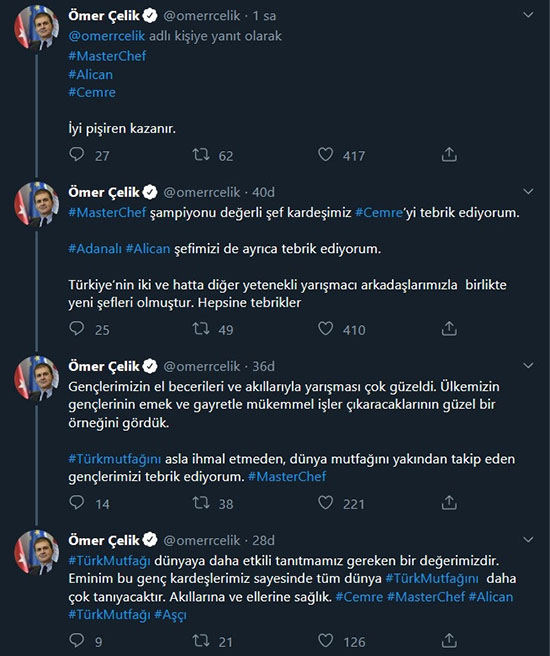Expand options chevron for the 28d tweet
550x656 pixels.
coord(528,540)
